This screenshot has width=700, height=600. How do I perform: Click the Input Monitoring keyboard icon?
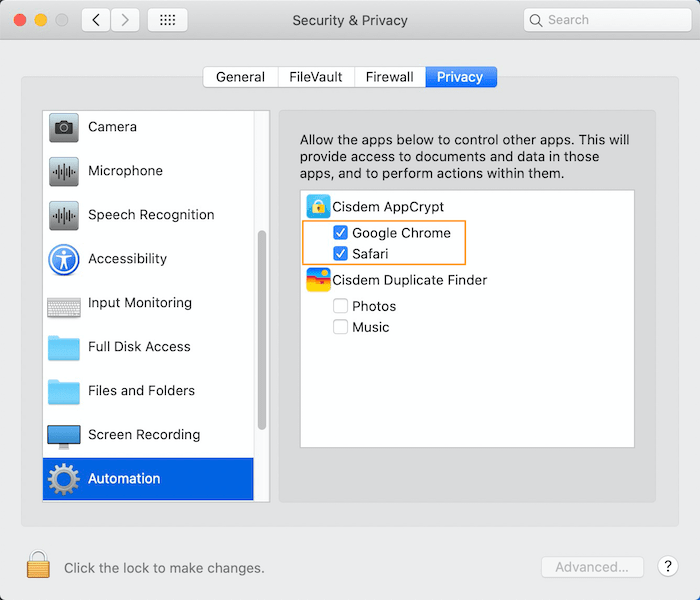click(64, 308)
